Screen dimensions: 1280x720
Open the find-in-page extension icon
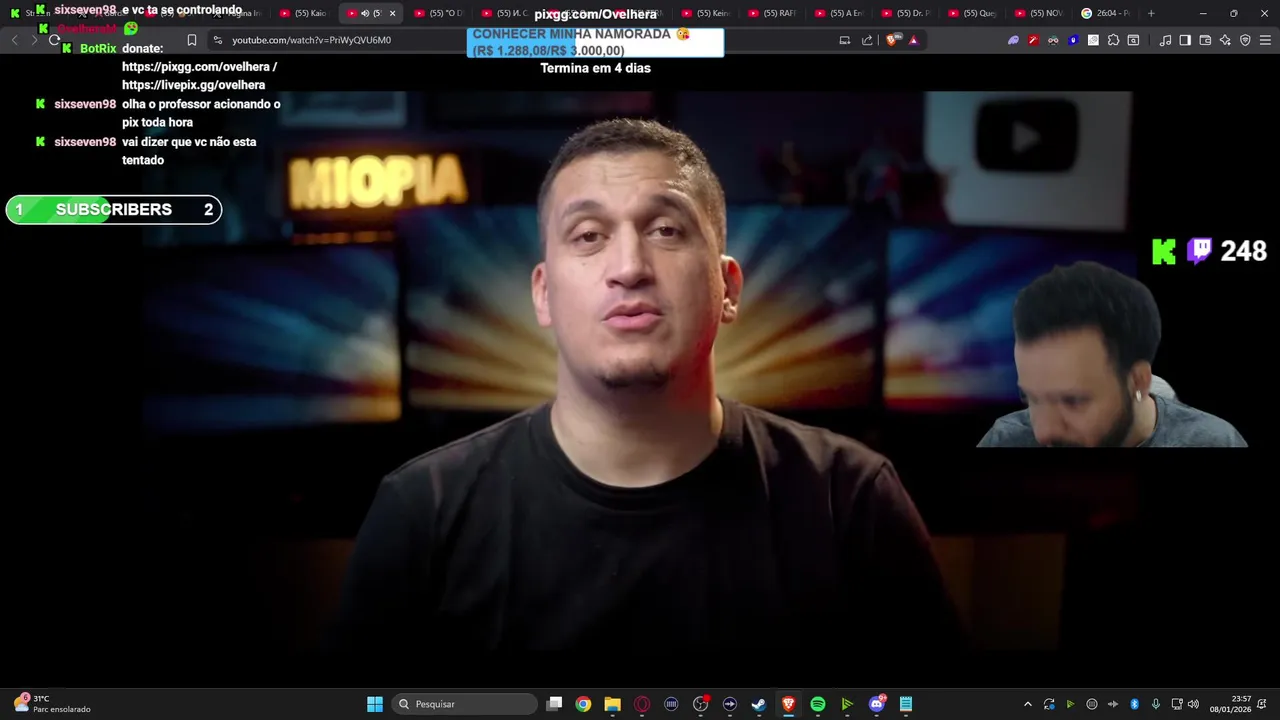click(x=1133, y=40)
